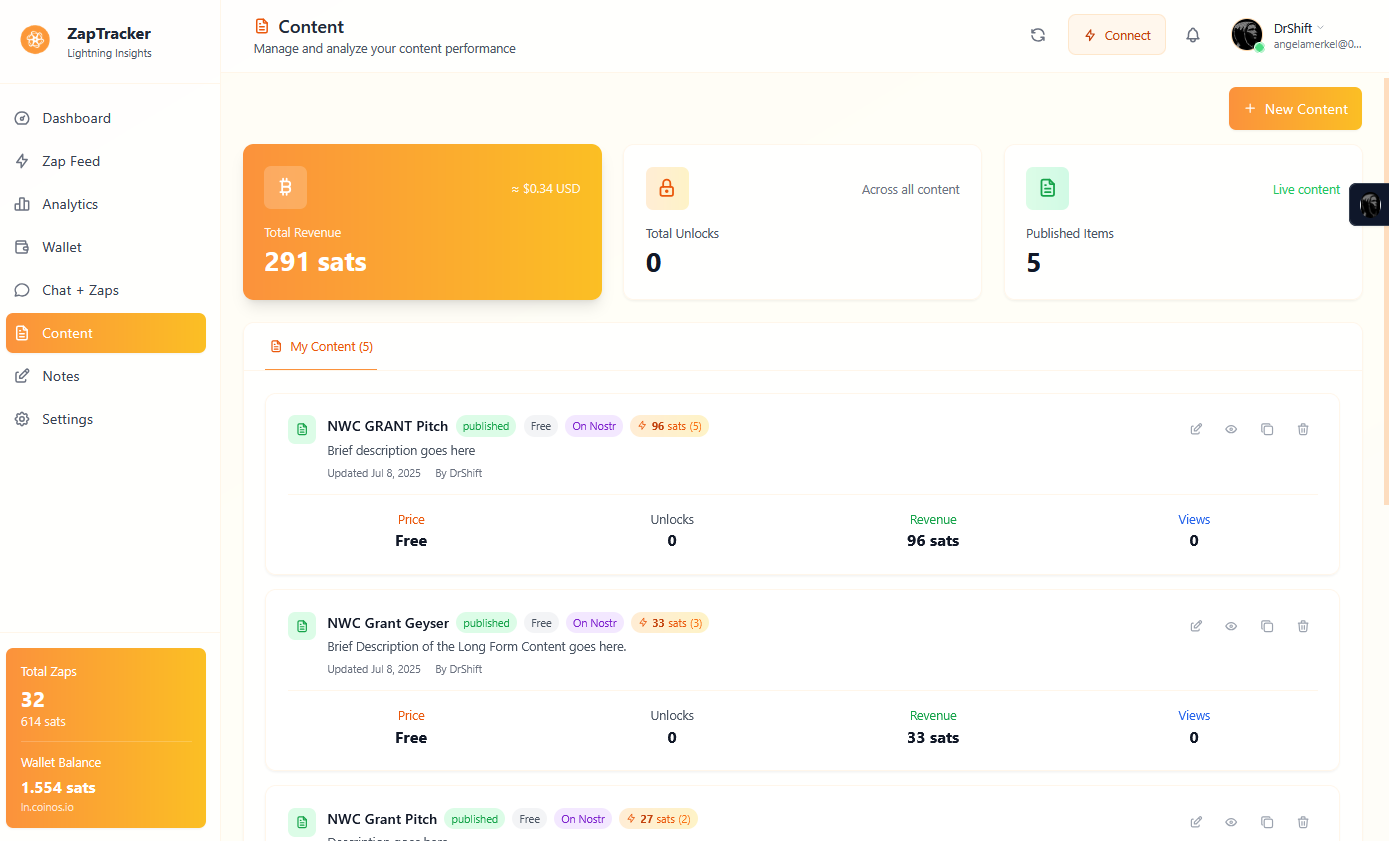Go to Settings in the sidebar
Viewport: 1389px width, 841px height.
[68, 418]
